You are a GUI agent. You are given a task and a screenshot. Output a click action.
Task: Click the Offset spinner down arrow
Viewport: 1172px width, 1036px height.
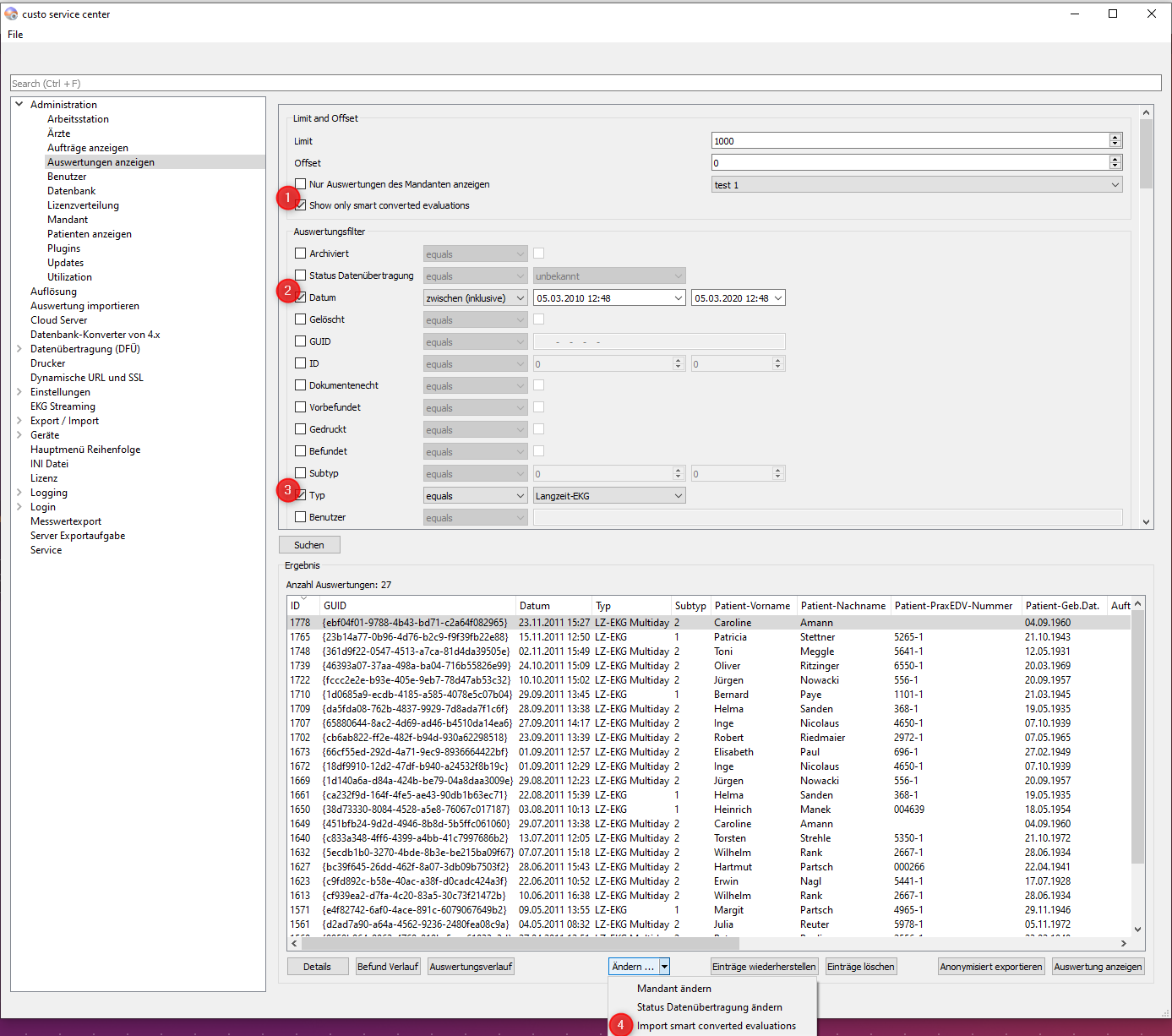coord(1115,166)
